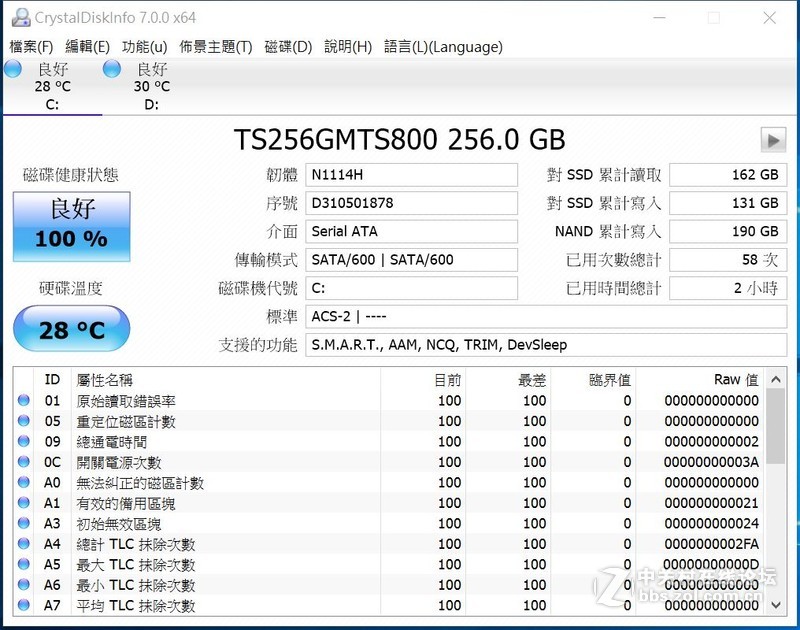This screenshot has height=630, width=800.
Task: Click the status dot for attribute A3
Action: (x=23, y=523)
